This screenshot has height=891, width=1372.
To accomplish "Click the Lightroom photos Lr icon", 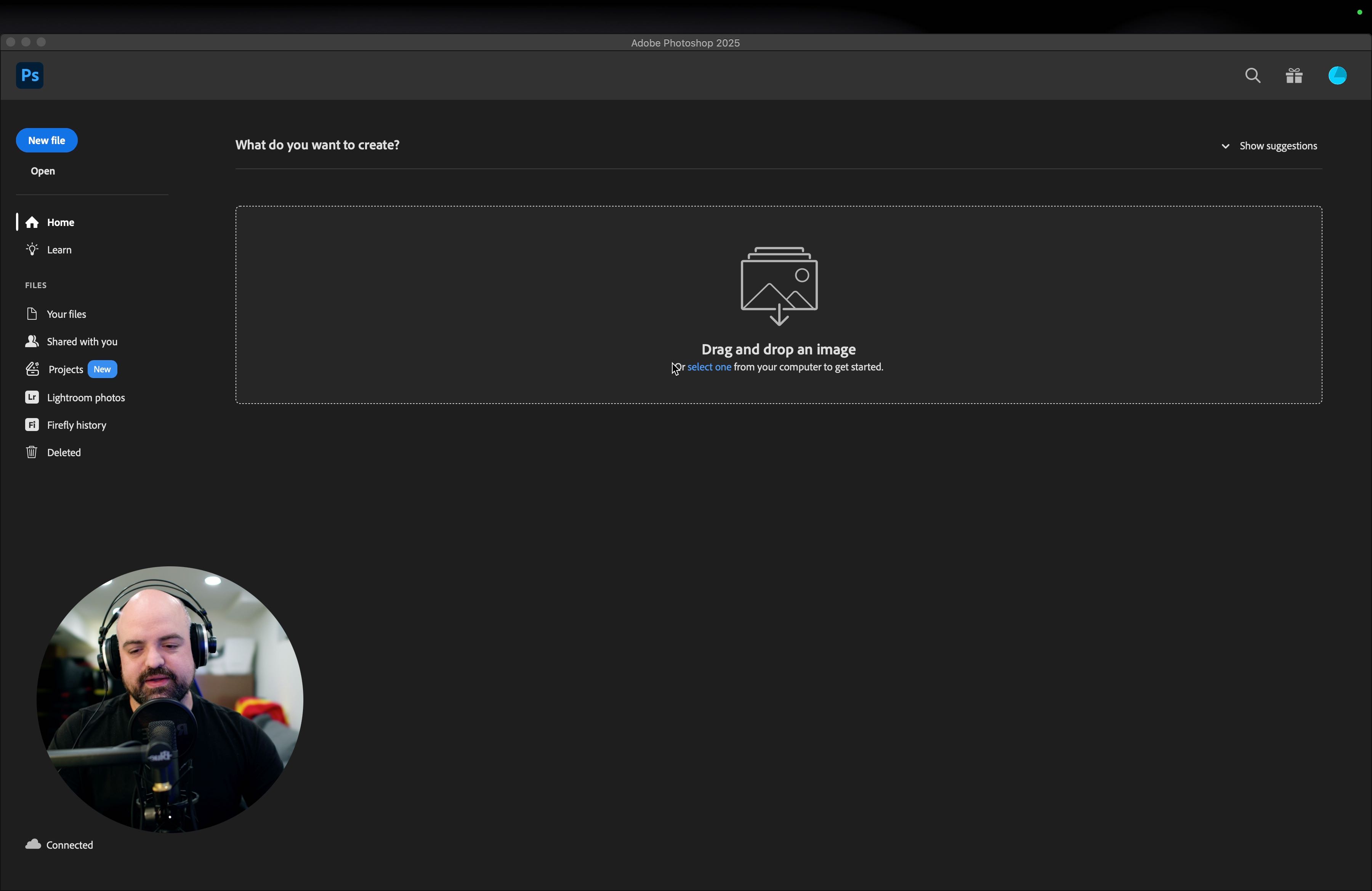I will 32,397.
